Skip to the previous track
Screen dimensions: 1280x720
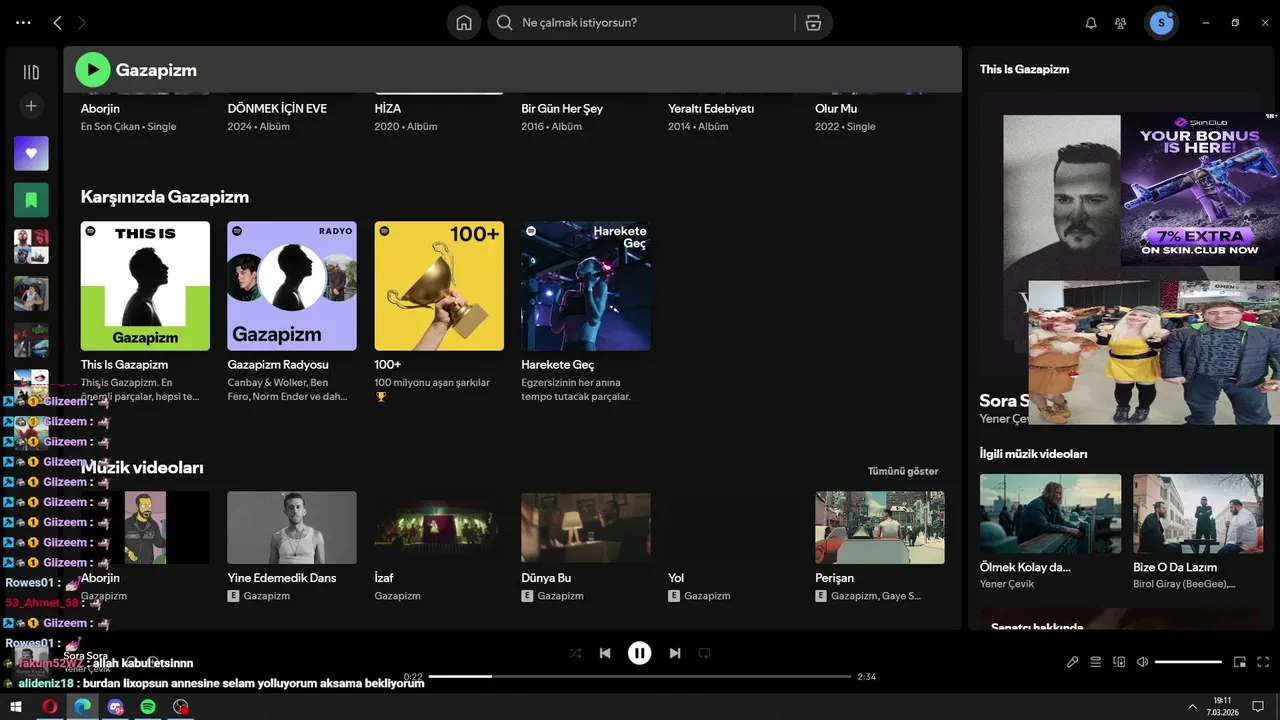tap(605, 653)
